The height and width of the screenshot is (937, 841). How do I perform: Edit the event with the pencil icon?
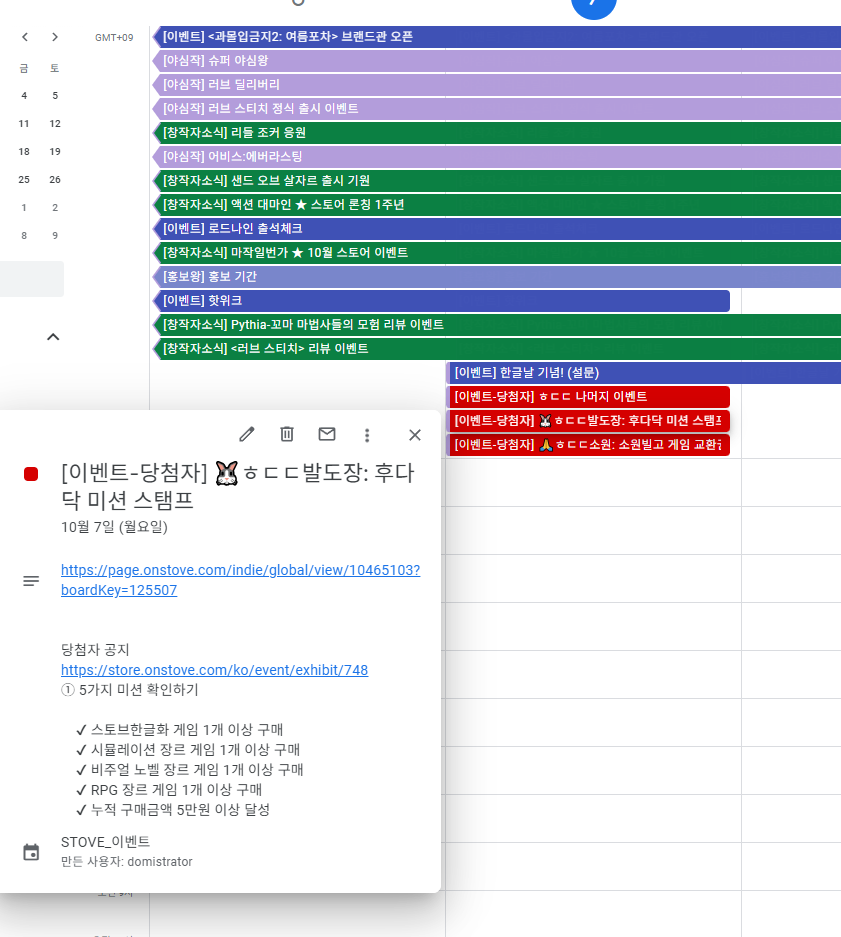click(x=247, y=434)
